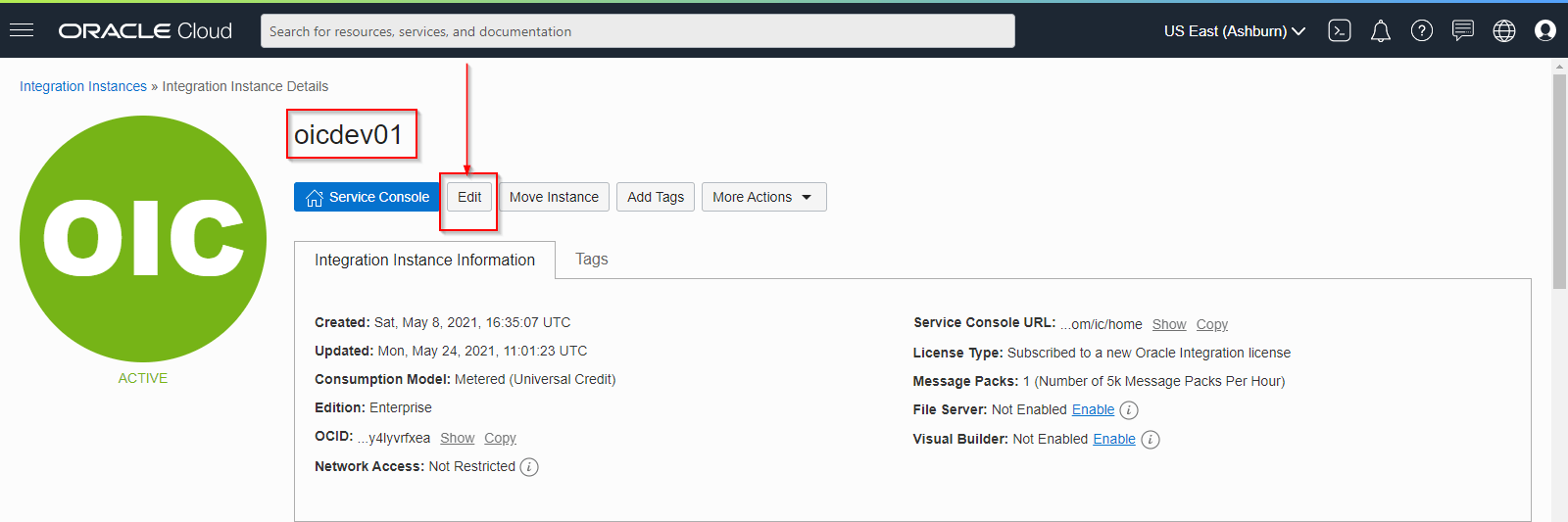
Task: Open the support chat icon
Action: (1463, 31)
